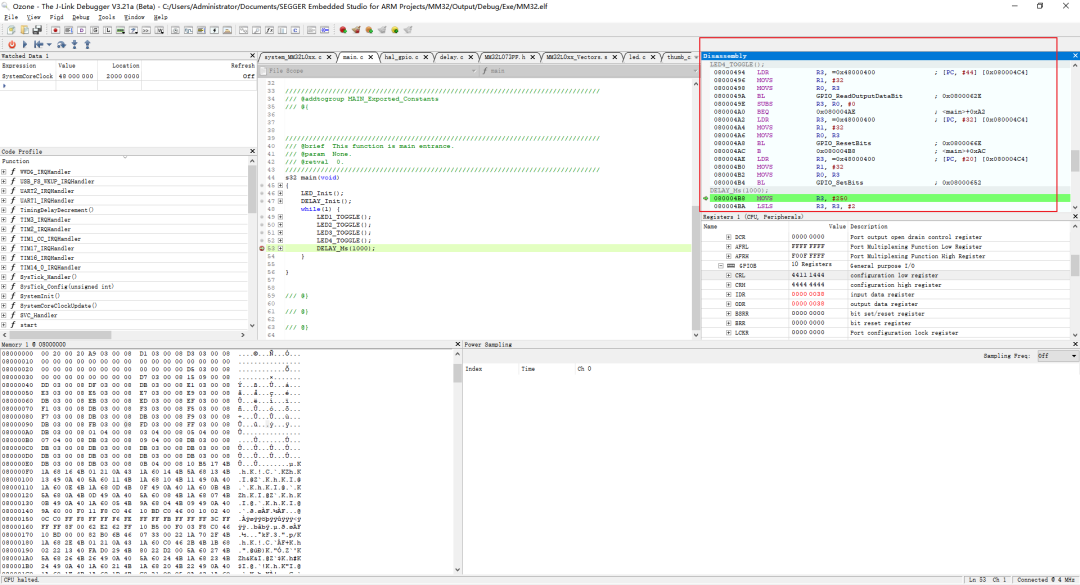Close the Registers 1 panel
This screenshot has height=585, width=1080.
pyautogui.click(x=1075, y=216)
